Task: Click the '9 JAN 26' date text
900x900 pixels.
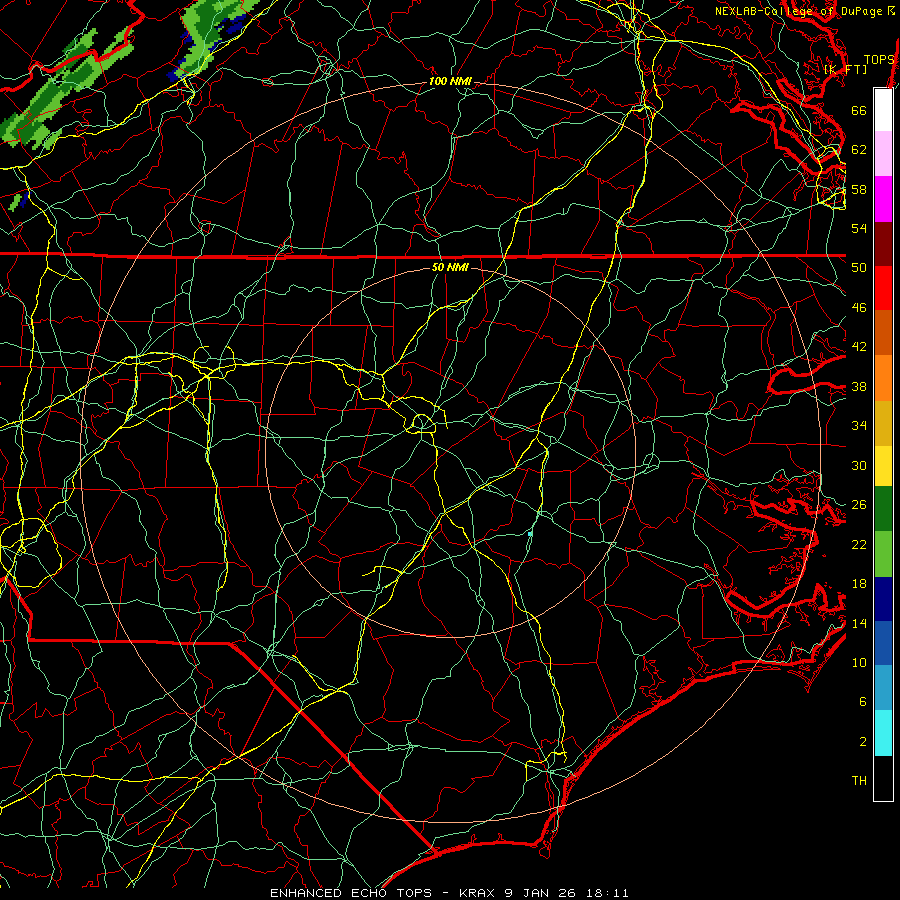Action: point(540,893)
